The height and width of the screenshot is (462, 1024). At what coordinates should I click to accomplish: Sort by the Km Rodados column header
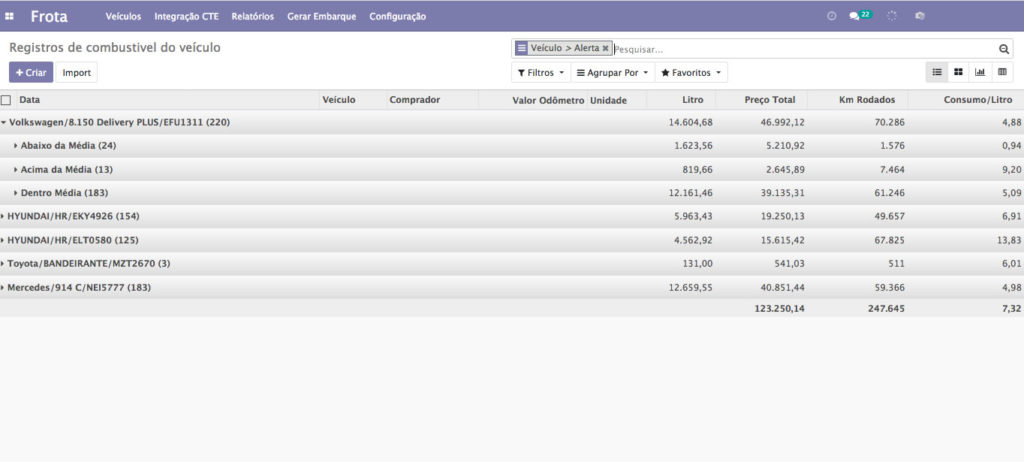click(x=867, y=100)
